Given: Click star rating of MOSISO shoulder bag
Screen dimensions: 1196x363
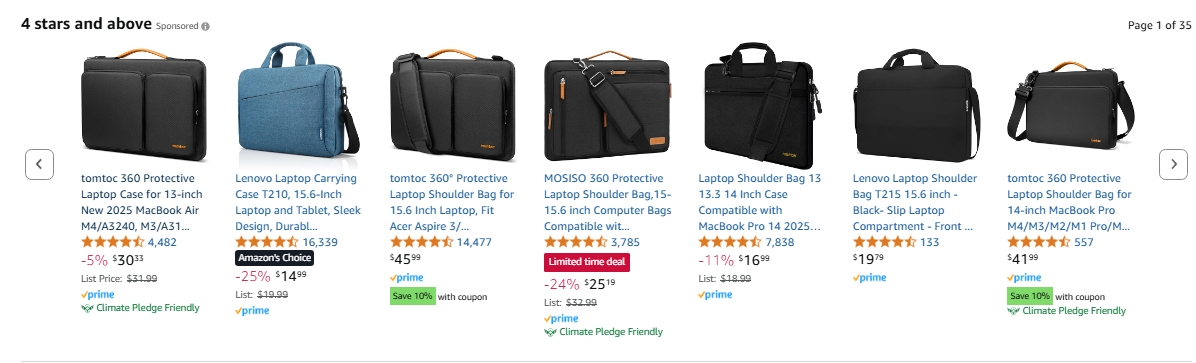Looking at the screenshot, I should [x=576, y=243].
